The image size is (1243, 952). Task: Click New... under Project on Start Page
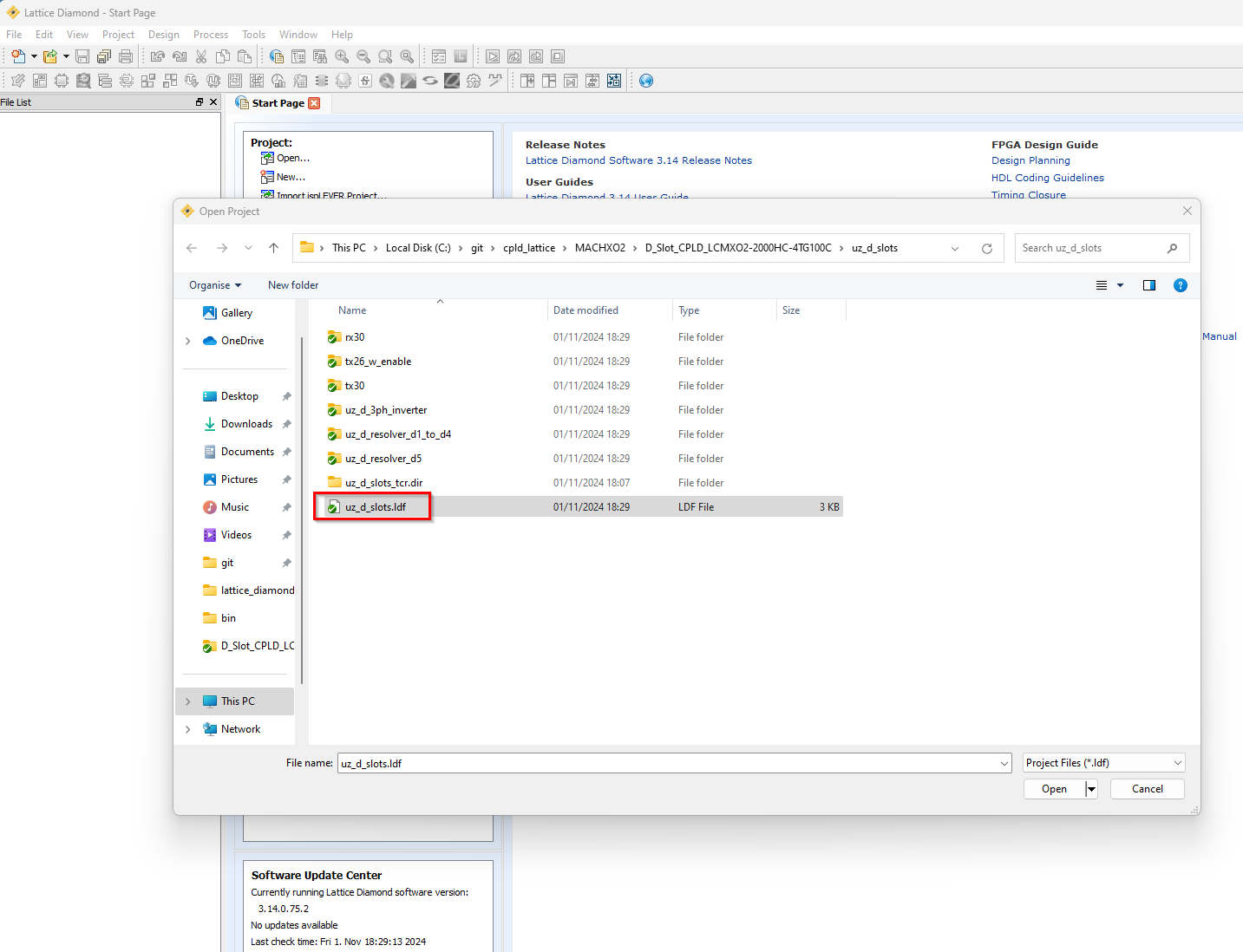pyautogui.click(x=283, y=177)
